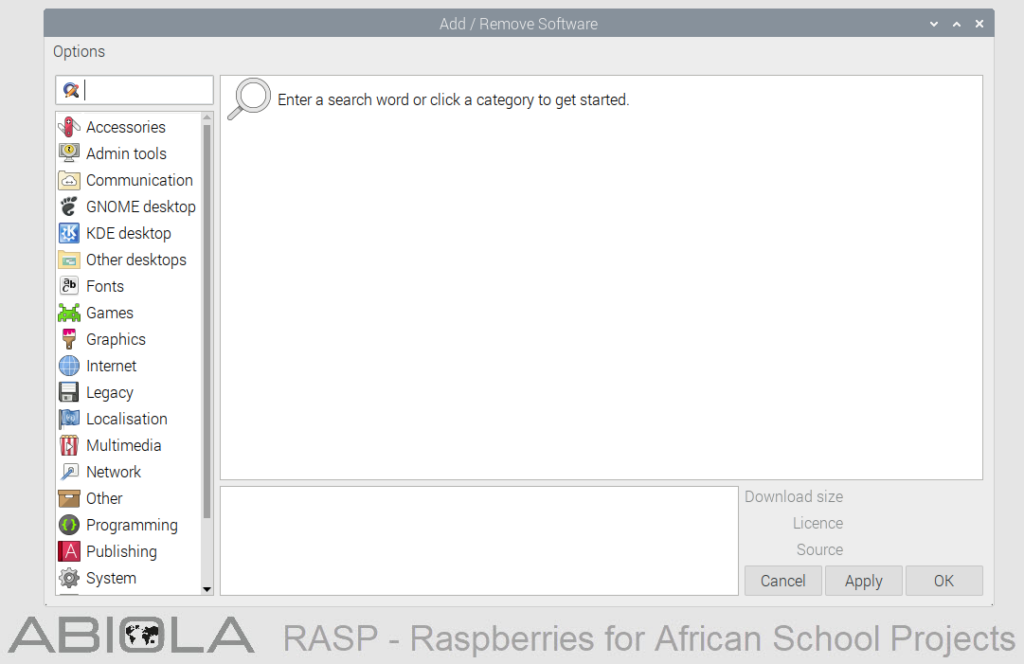Open the Options menu

(x=79, y=52)
